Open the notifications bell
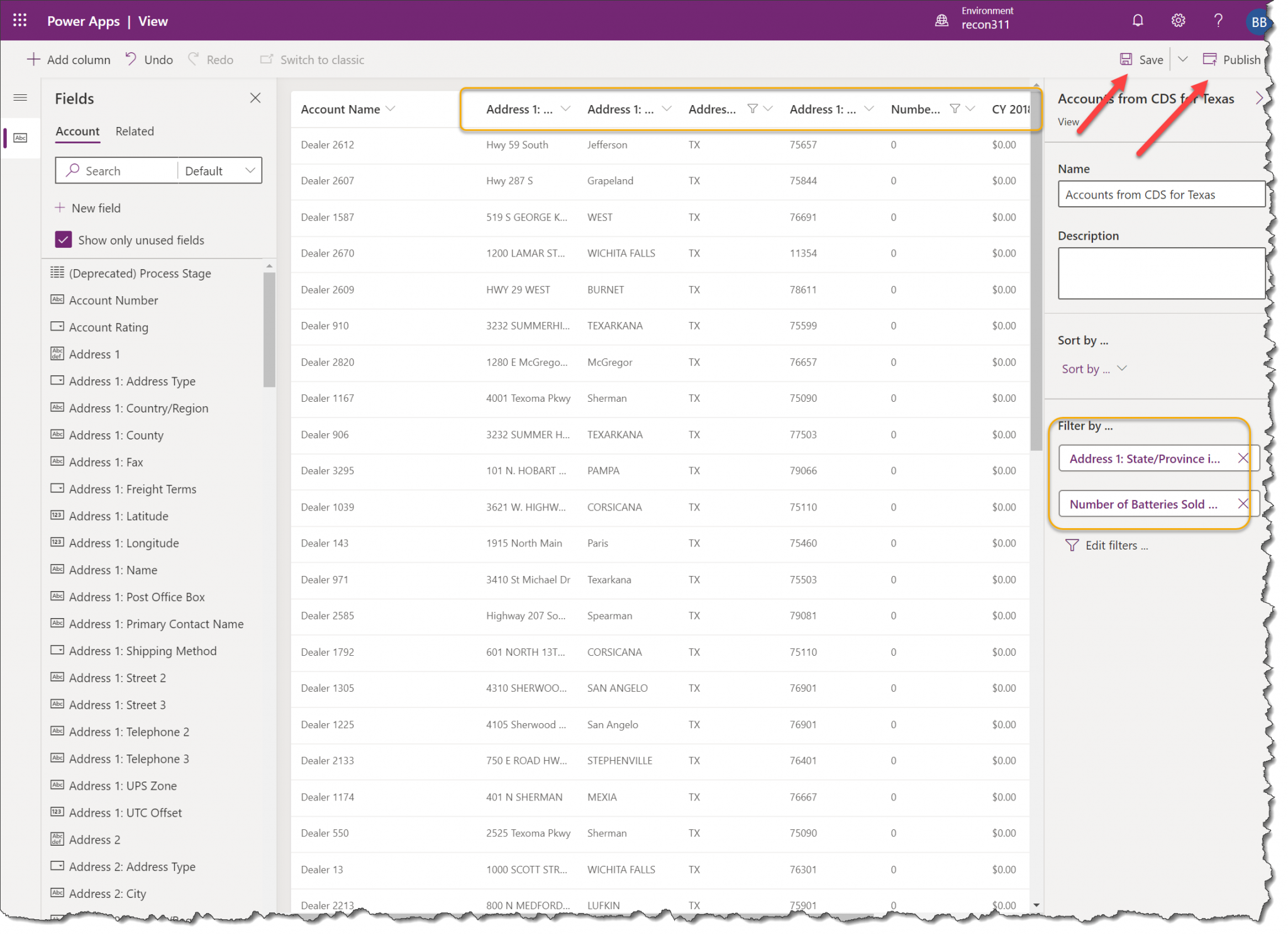 [x=1138, y=19]
